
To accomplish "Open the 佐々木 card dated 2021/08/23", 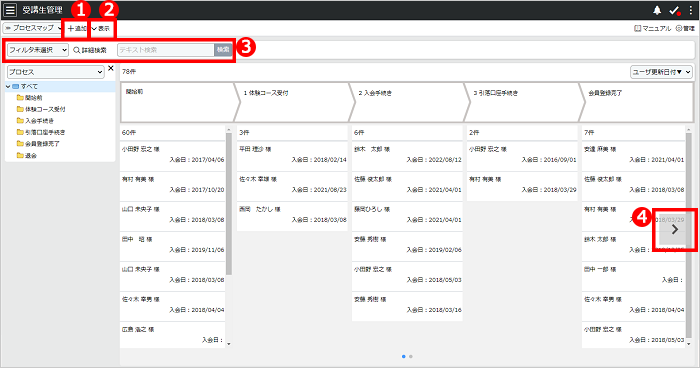I will pos(292,185).
